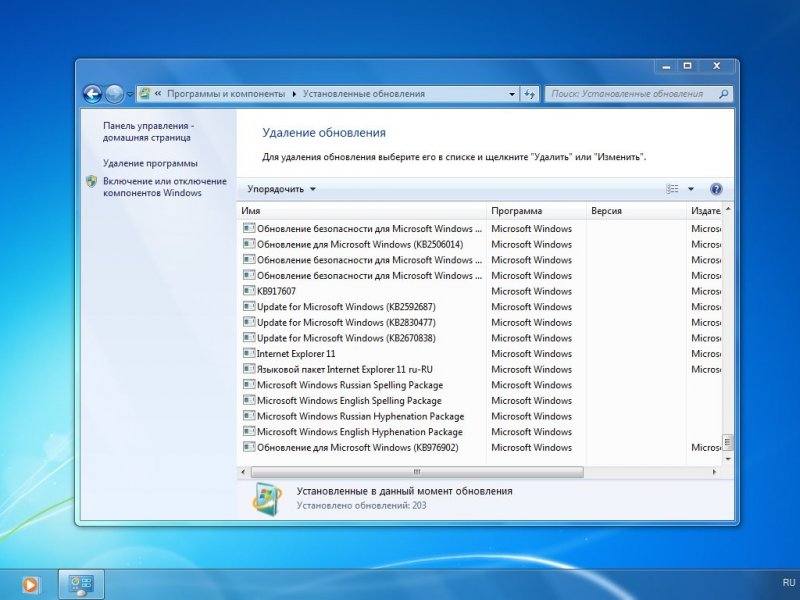The image size is (800, 600).
Task: Click the forward navigation arrow
Action: click(x=114, y=94)
